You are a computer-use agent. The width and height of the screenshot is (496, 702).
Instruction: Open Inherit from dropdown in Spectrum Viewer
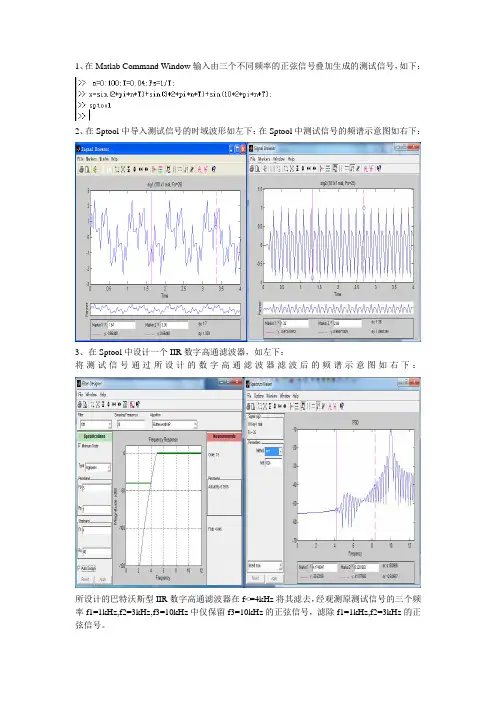[x=265, y=566]
